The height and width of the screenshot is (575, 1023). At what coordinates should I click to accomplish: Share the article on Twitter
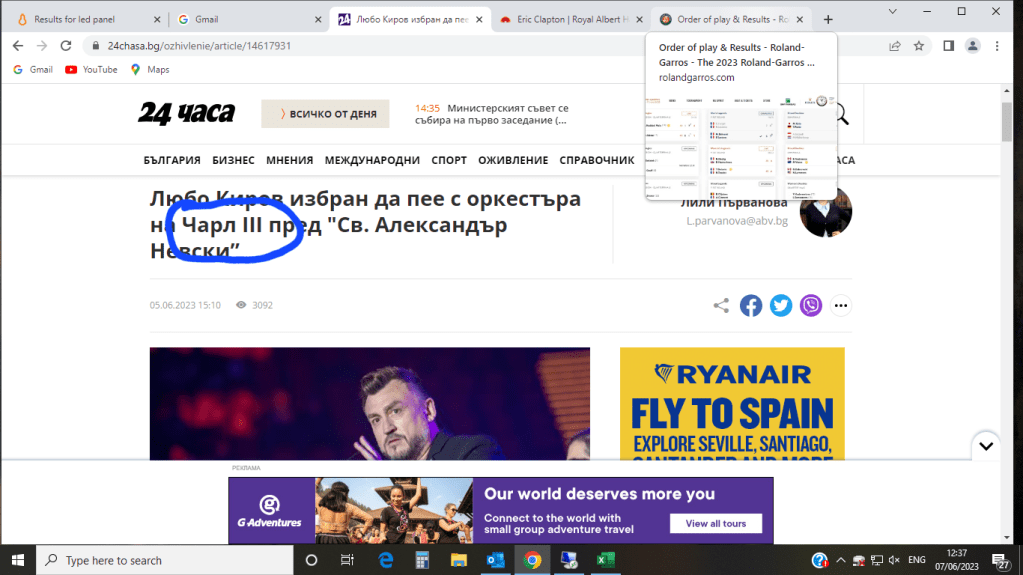[x=781, y=306]
